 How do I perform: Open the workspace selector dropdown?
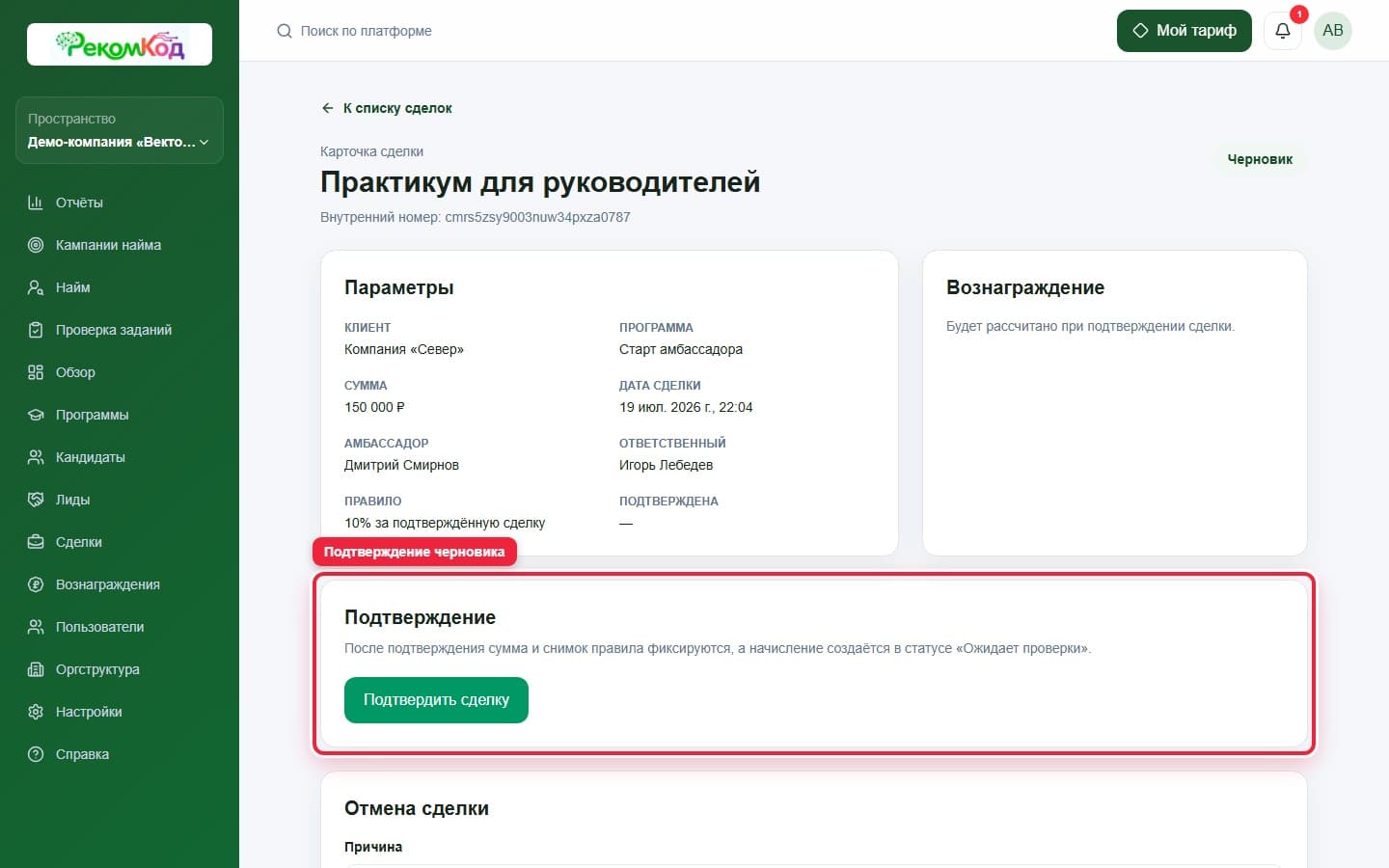[x=120, y=130]
